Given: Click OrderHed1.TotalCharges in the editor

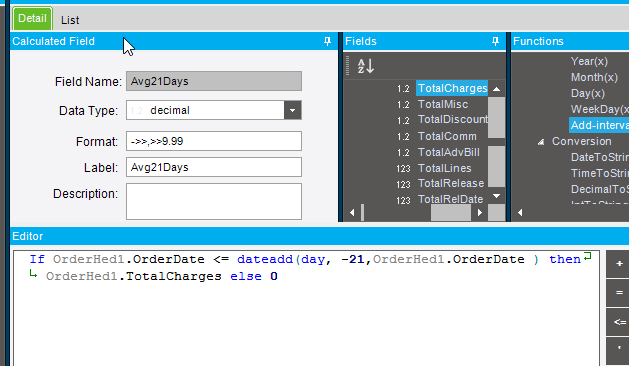Looking at the screenshot, I should pos(134,277).
